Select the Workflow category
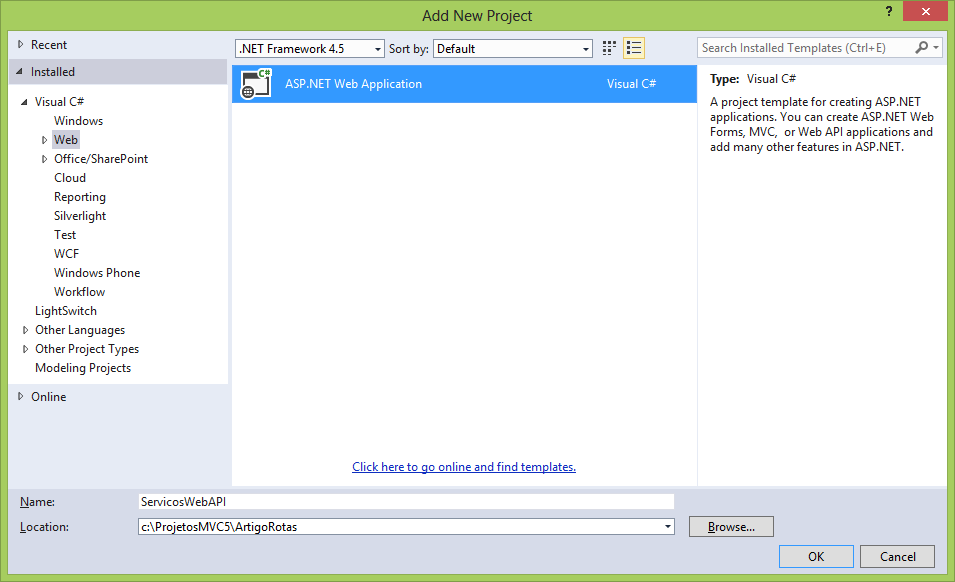Screen dimensions: 955x582 point(79,292)
